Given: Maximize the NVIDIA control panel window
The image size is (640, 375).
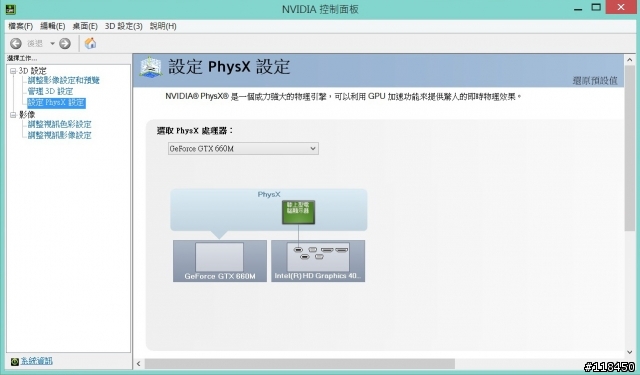Looking at the screenshot, I should 596,7.
